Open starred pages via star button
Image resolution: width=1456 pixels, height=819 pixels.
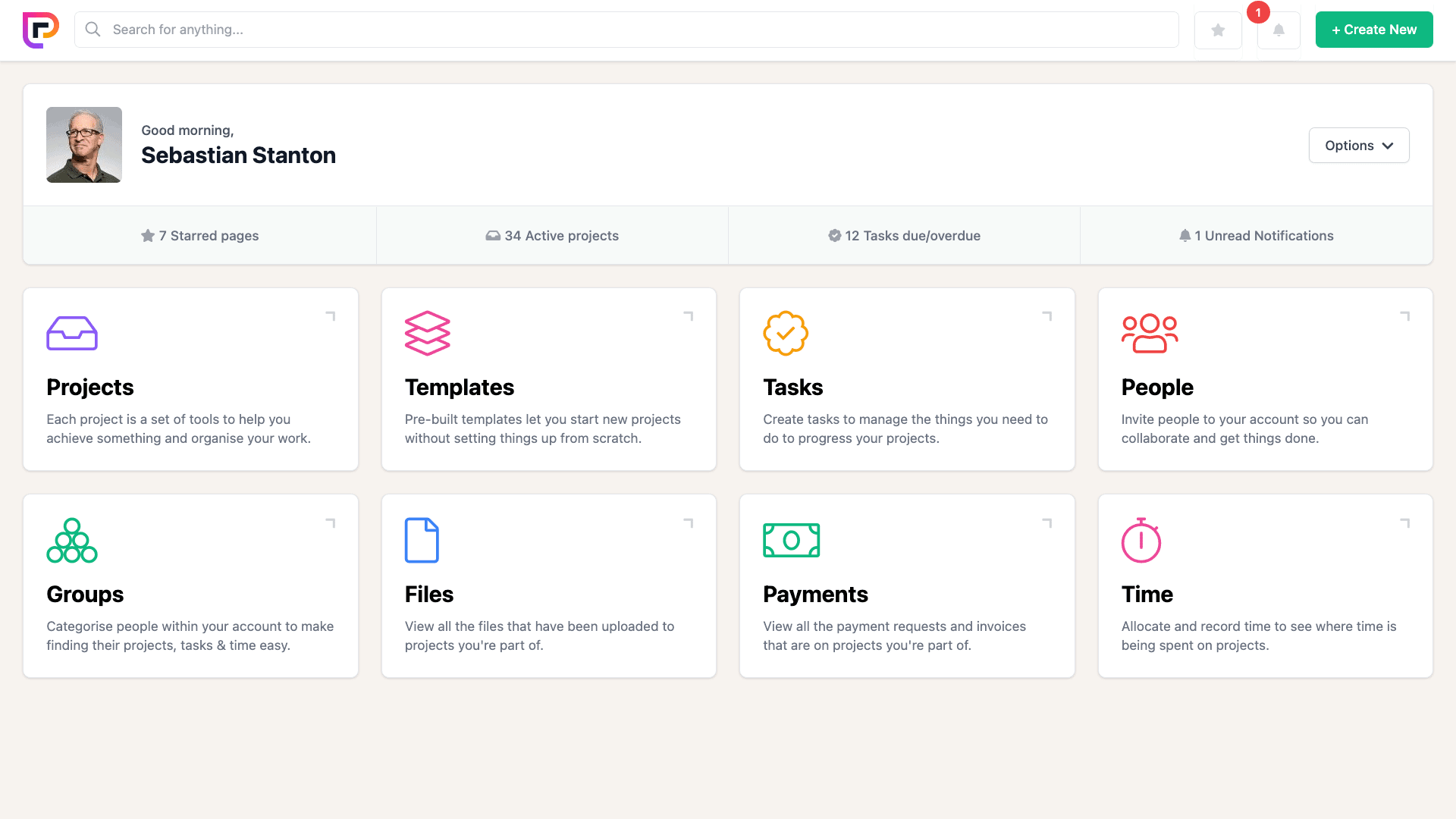[x=1218, y=30]
